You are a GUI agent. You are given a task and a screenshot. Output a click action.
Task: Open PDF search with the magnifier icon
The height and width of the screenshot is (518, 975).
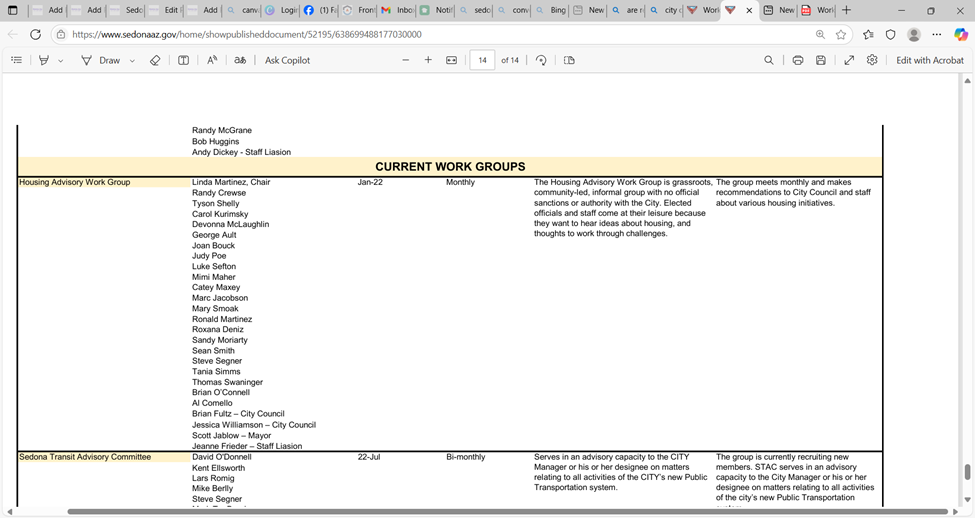769,60
